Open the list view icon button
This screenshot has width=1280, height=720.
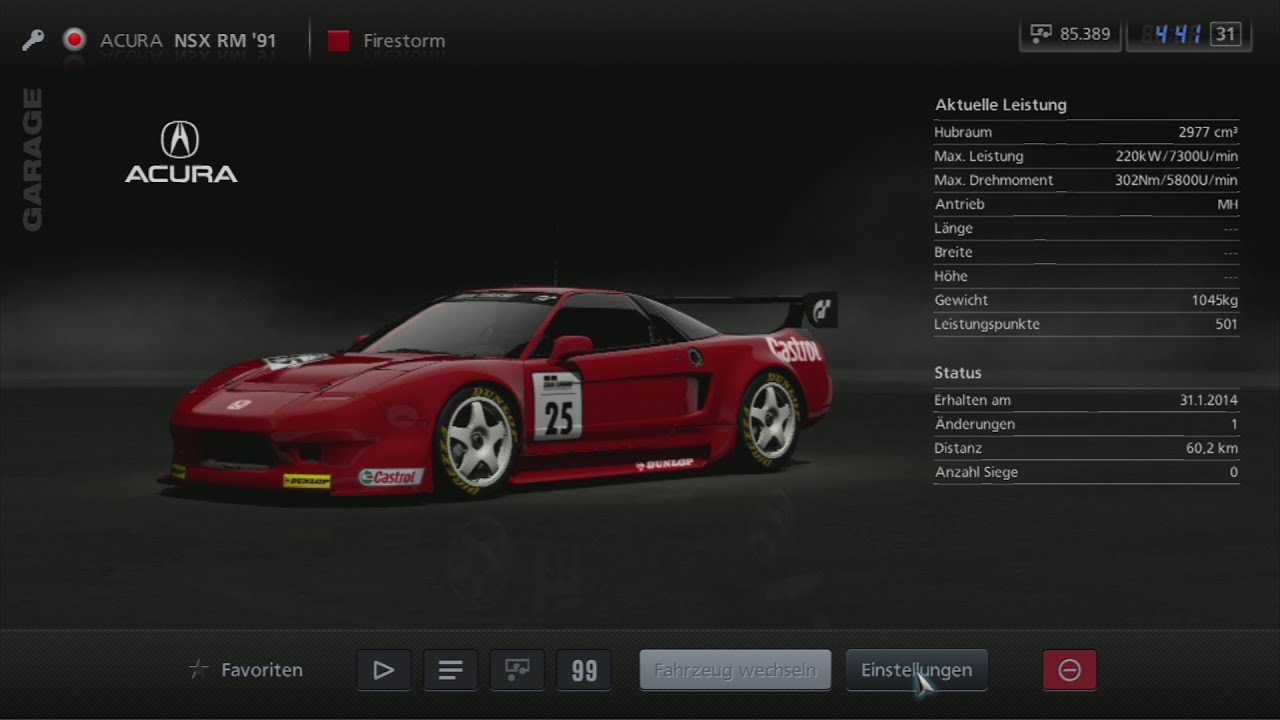pos(450,670)
